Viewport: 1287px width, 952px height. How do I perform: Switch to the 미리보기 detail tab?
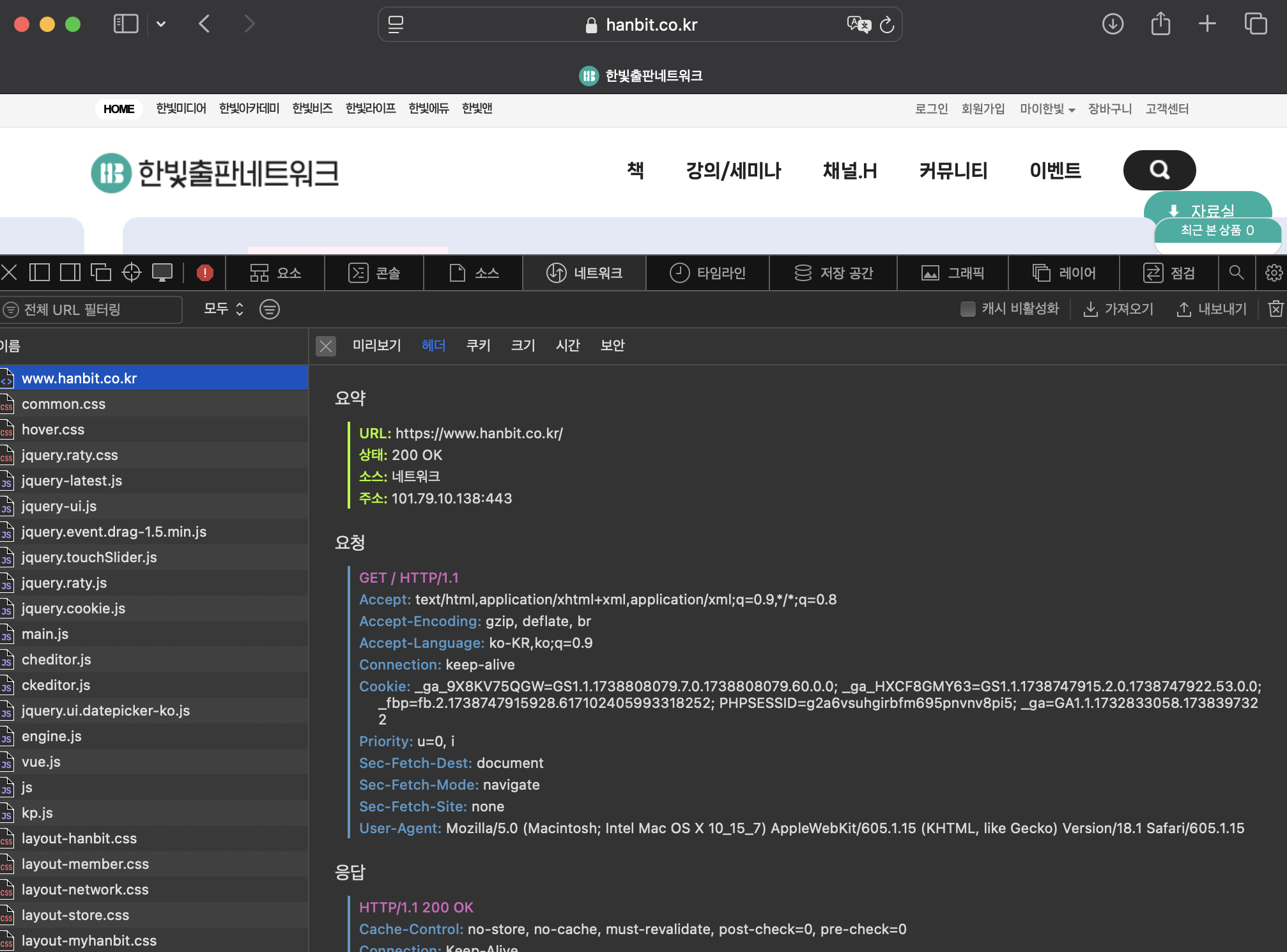coord(377,346)
